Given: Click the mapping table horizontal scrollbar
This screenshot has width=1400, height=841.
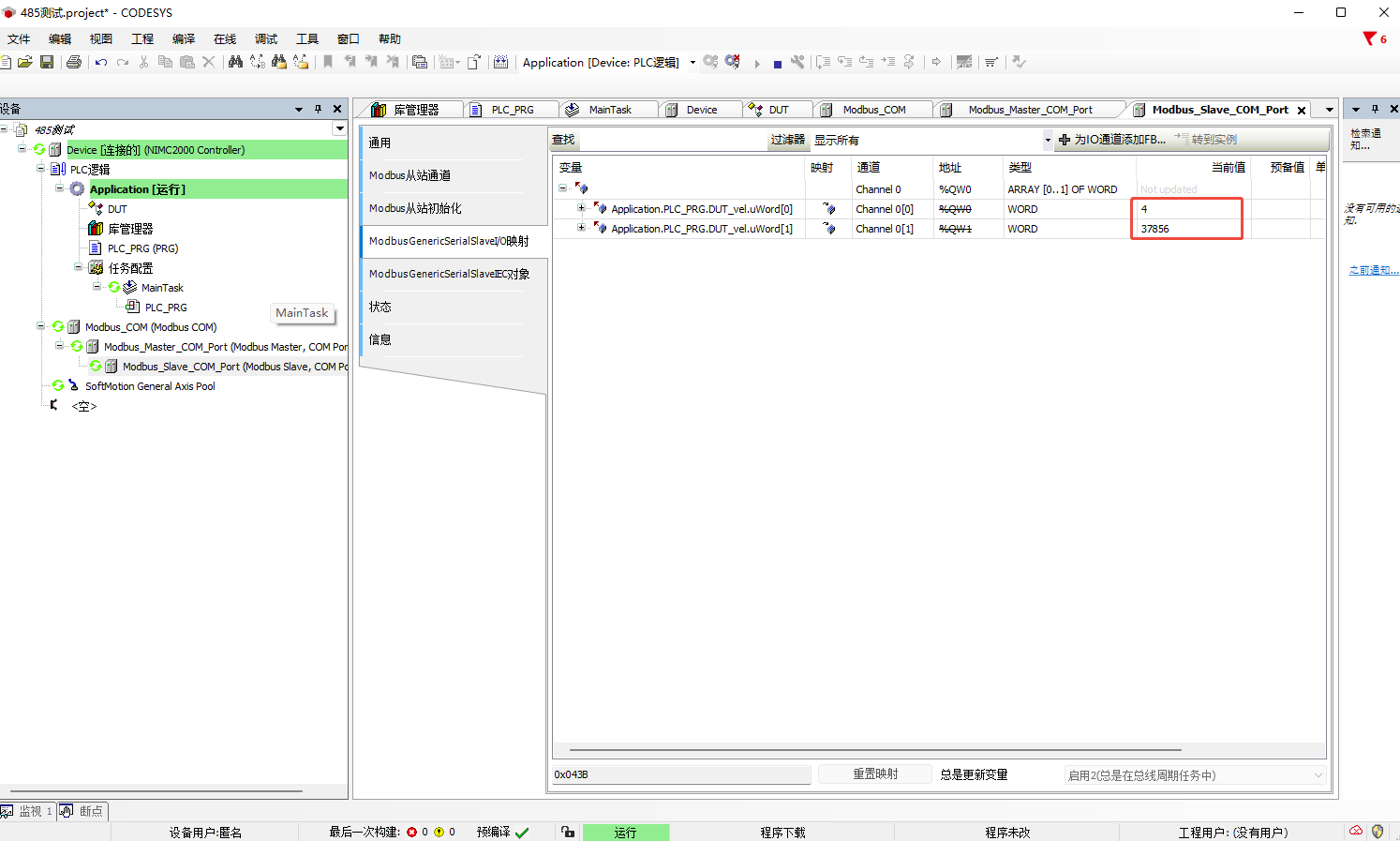Looking at the screenshot, I should coord(875,750).
